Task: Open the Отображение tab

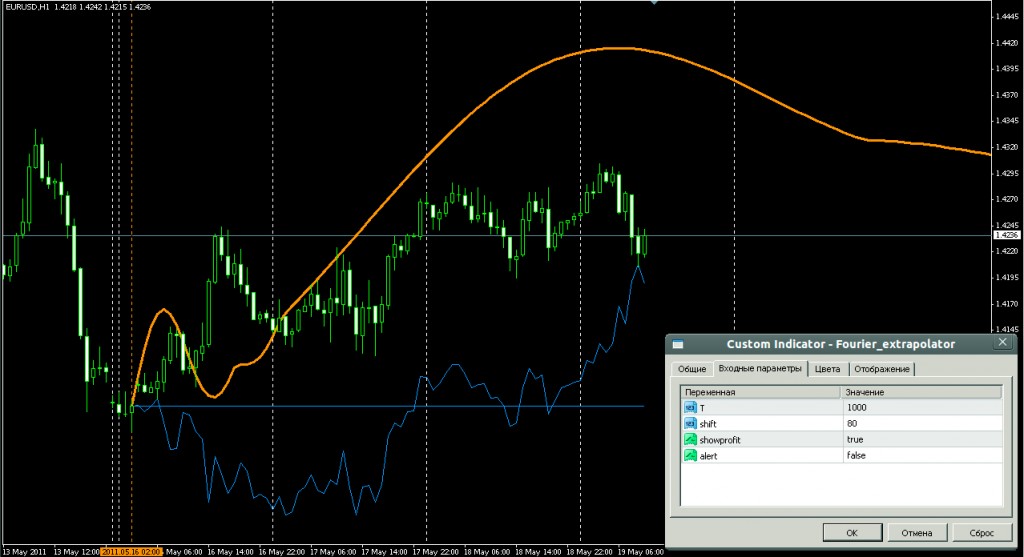Action: click(x=881, y=369)
